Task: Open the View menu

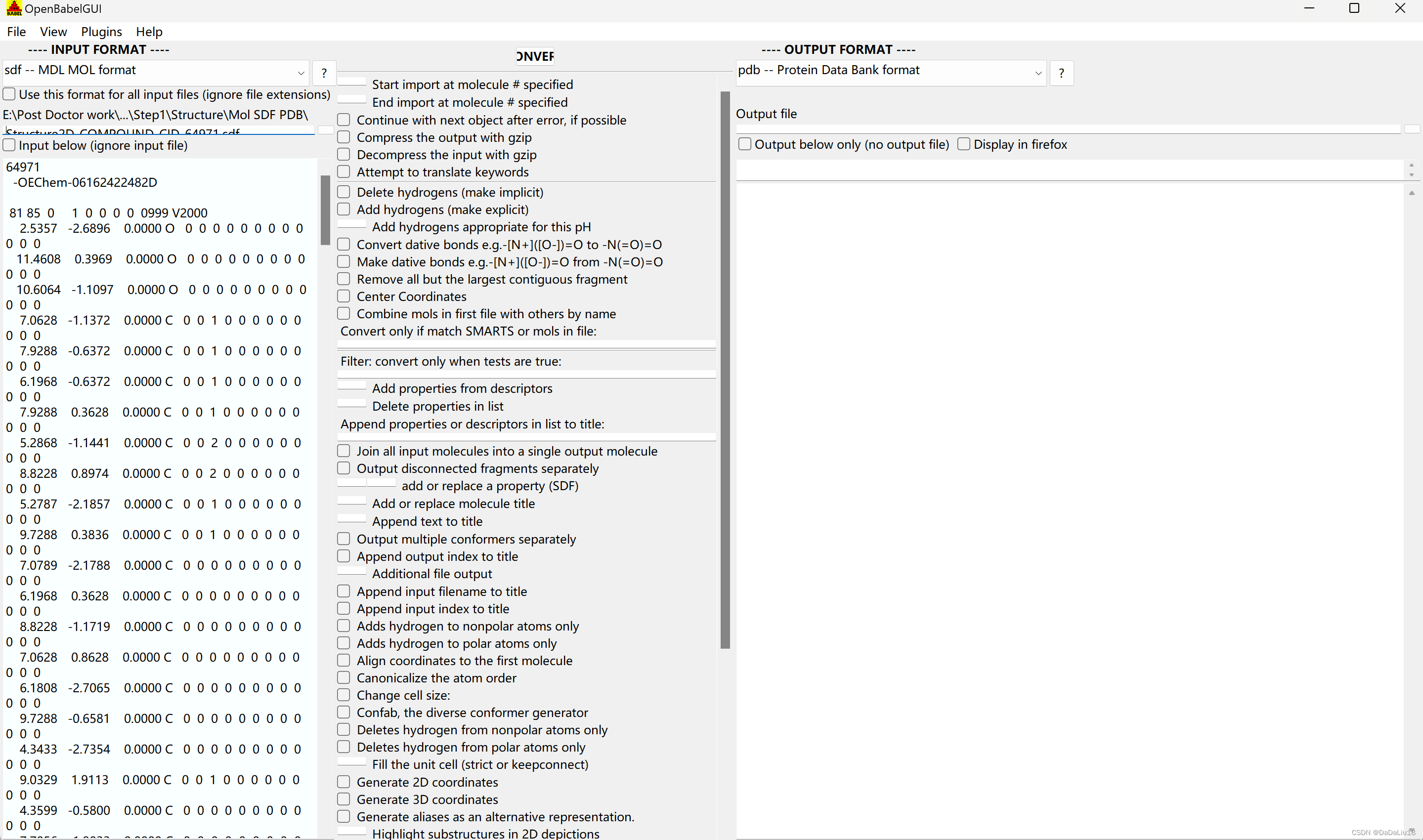Action: pos(53,32)
